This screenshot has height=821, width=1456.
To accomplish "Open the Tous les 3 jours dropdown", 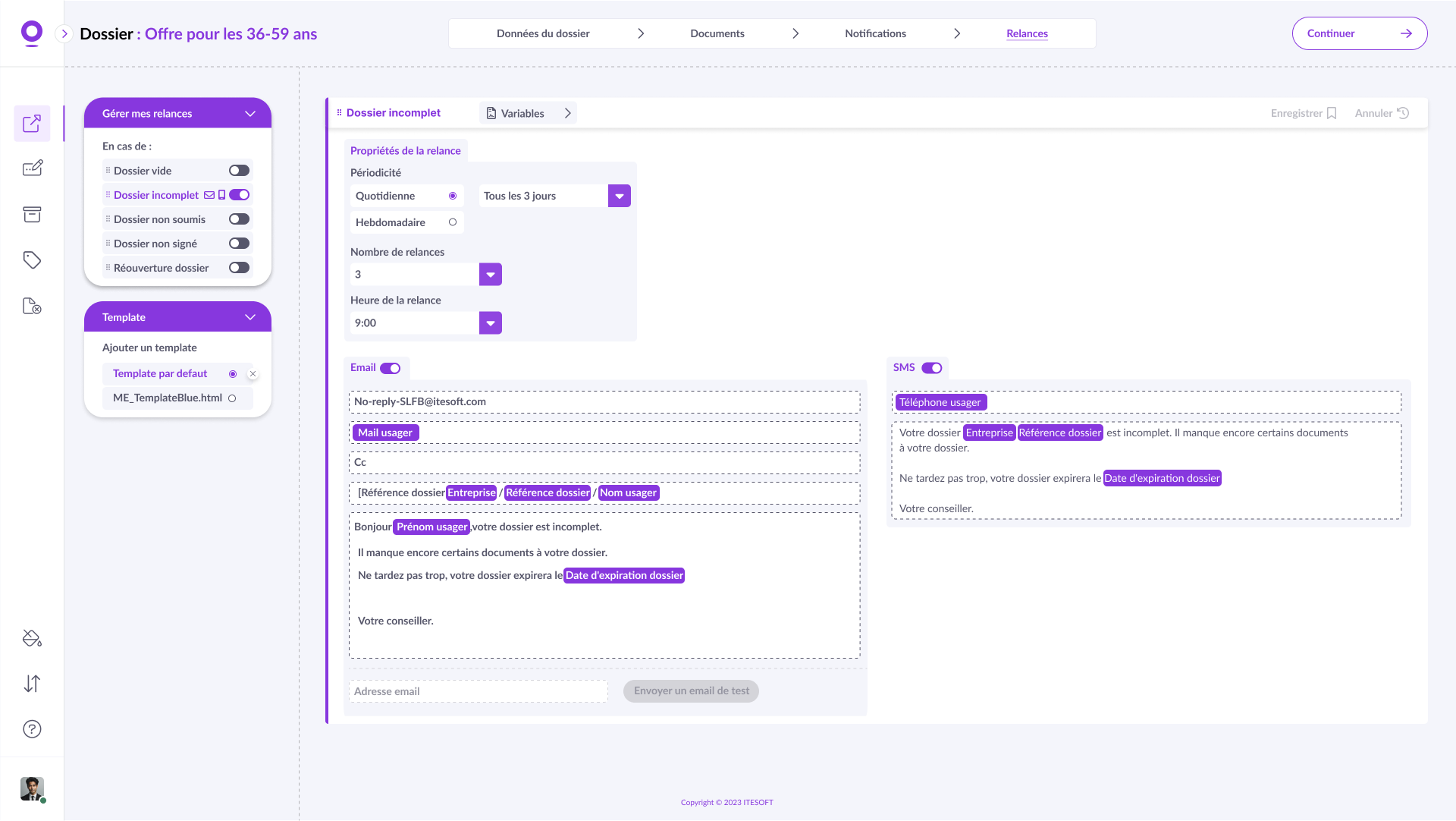I will tap(619, 196).
